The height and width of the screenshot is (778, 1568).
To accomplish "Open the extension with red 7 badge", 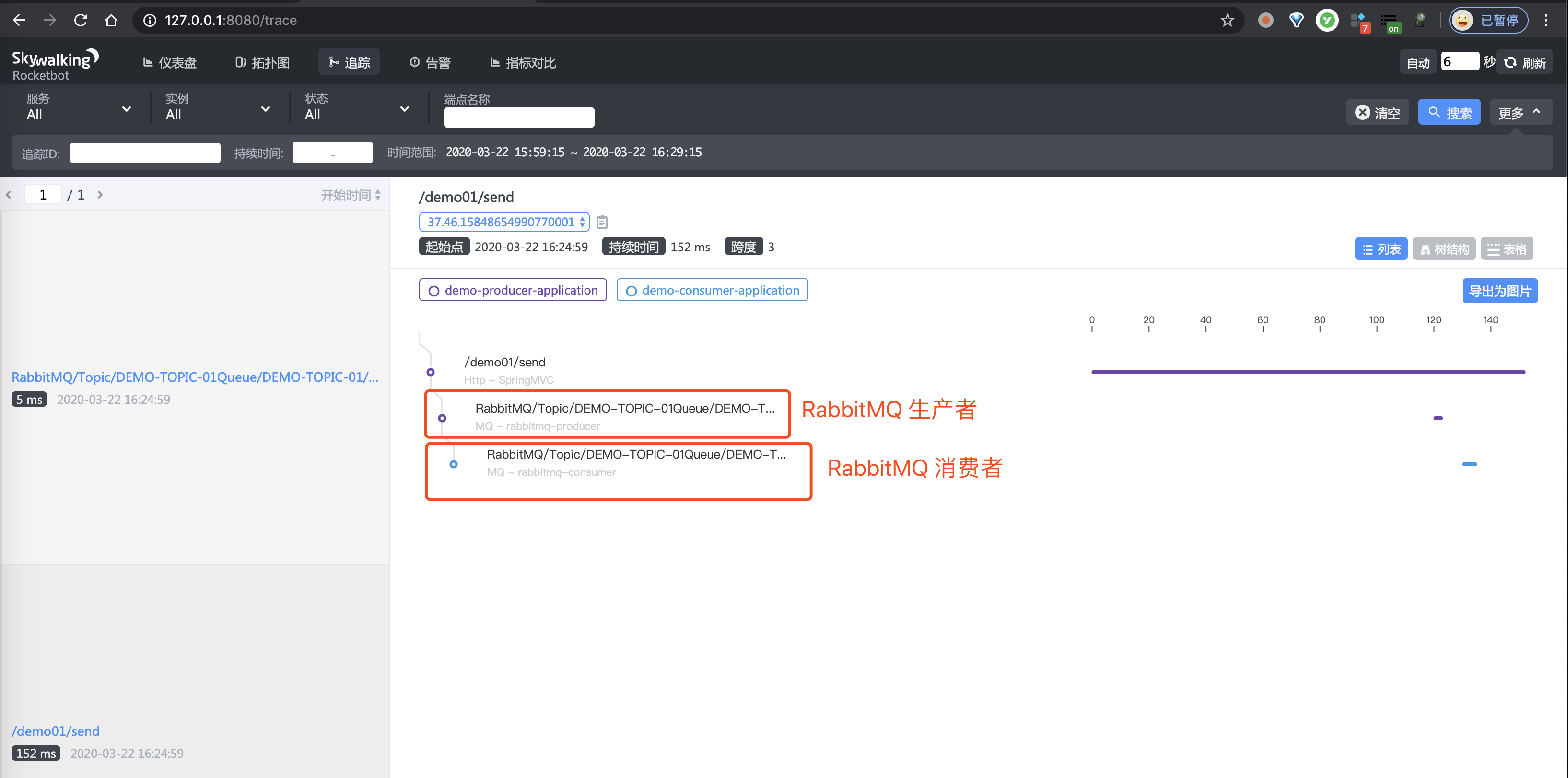I will coord(1360,22).
